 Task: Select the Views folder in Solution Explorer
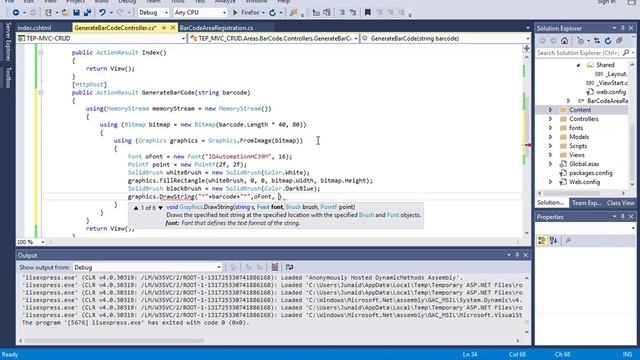[x=577, y=155]
